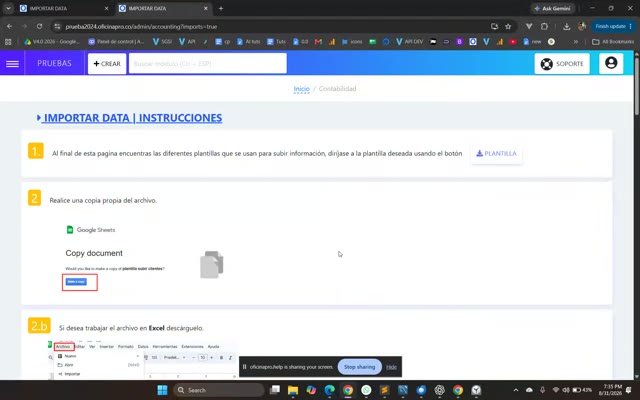Click the battery 43% indicator
This screenshot has height=400, width=640.
582,390
